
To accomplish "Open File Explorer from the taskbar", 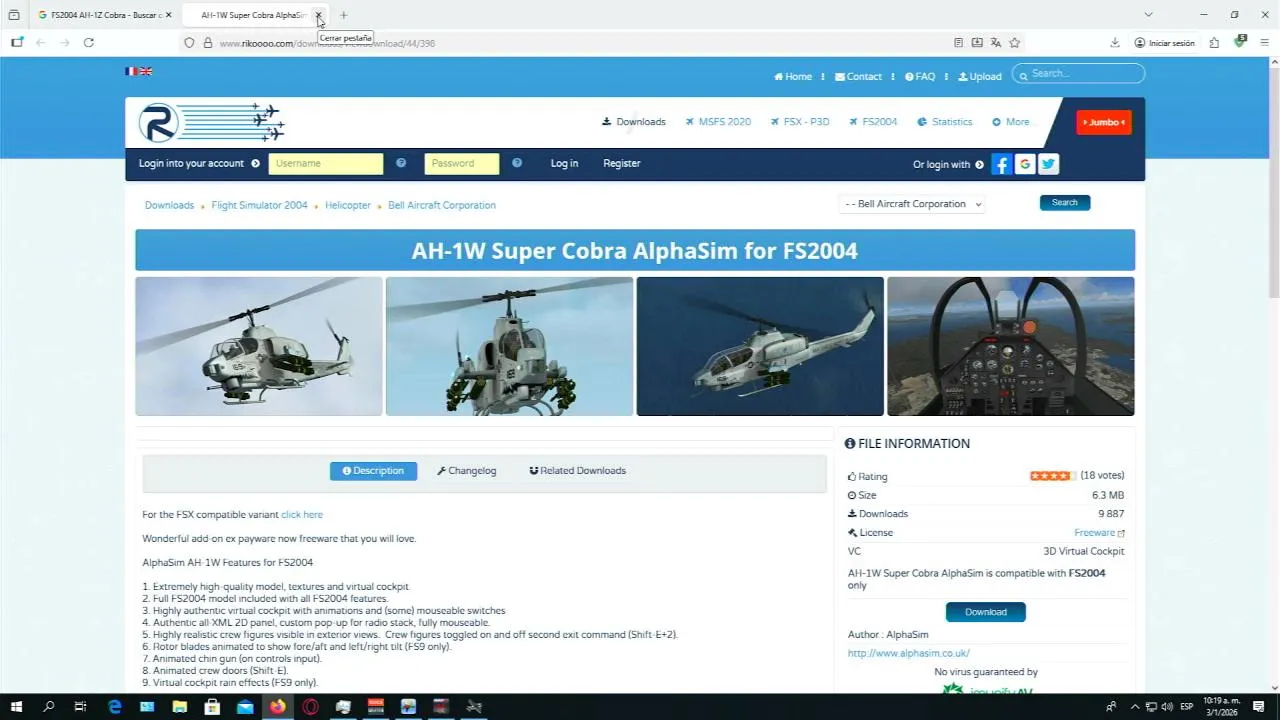I will click(x=180, y=707).
